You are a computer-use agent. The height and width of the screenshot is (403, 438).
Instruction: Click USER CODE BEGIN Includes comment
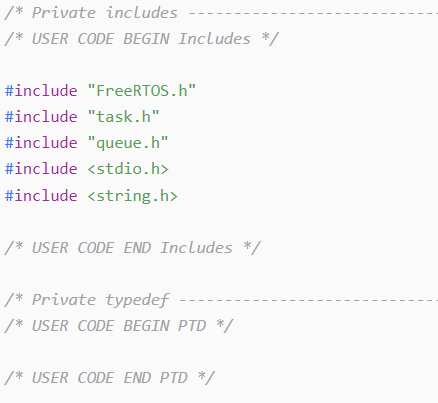click(141, 39)
